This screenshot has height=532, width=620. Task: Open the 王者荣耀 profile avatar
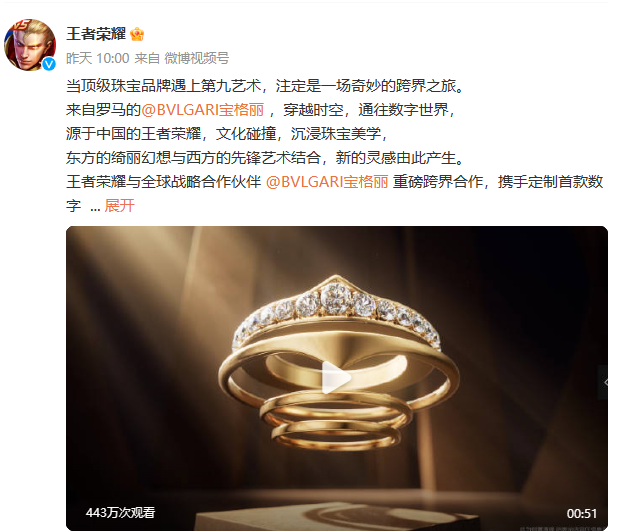pyautogui.click(x=30, y=45)
